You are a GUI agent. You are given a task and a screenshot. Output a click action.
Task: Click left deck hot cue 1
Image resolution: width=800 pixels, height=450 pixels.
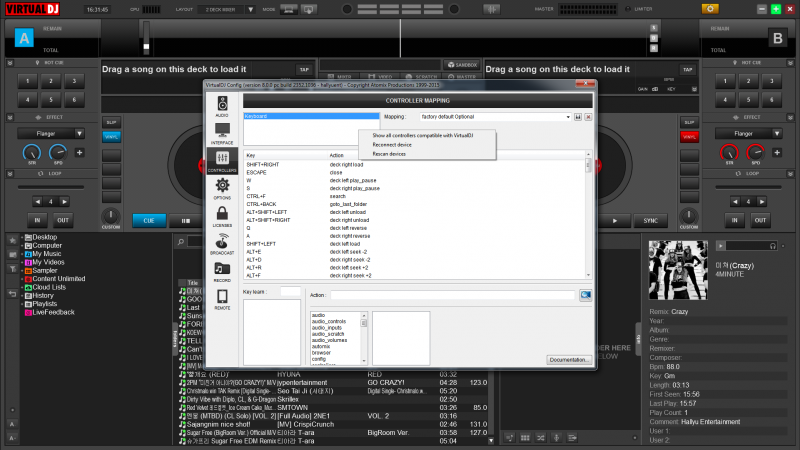click(x=28, y=81)
